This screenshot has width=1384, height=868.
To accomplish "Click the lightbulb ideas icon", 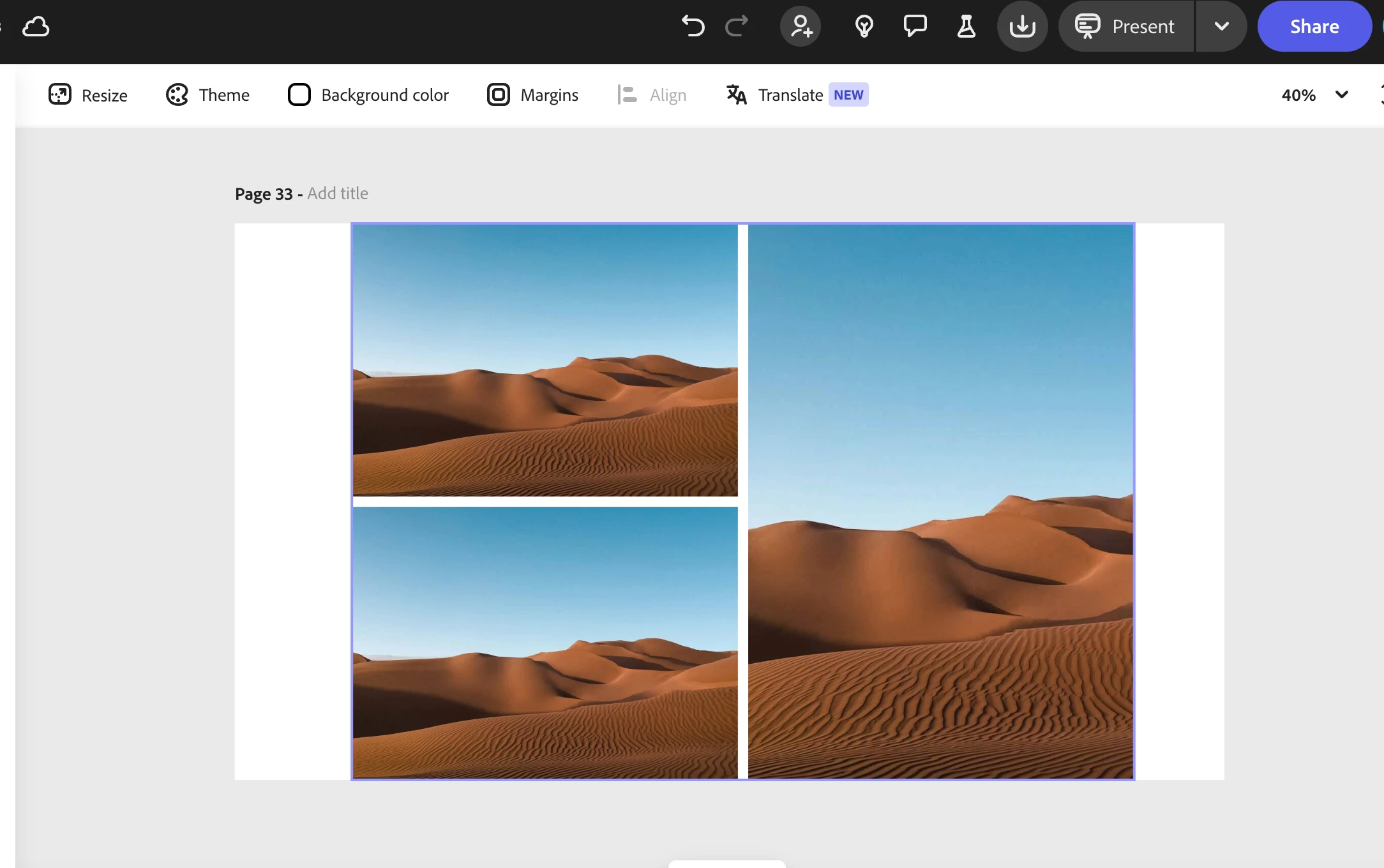I will [x=864, y=27].
